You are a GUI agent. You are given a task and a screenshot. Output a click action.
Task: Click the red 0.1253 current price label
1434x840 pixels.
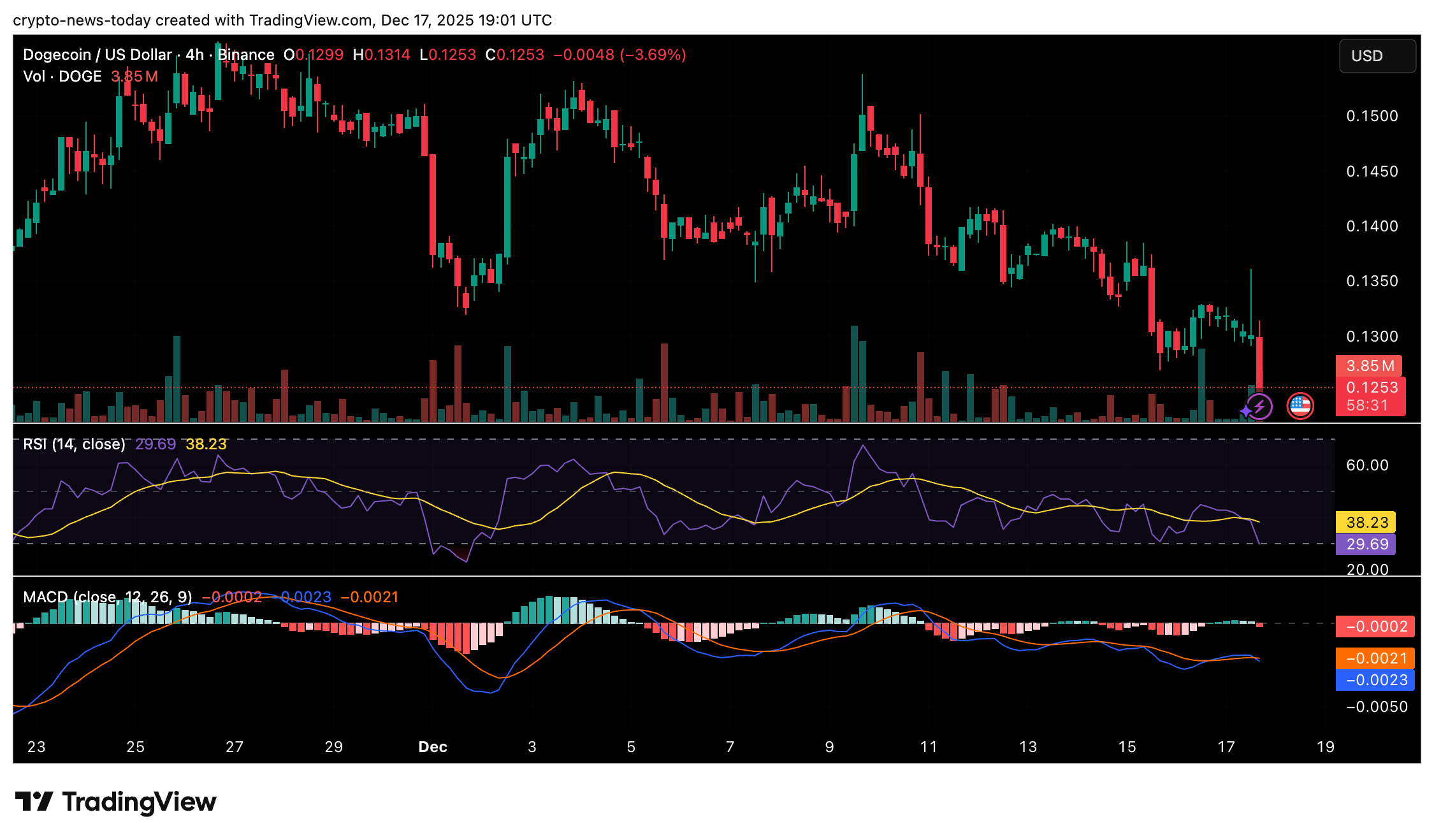tap(1372, 387)
